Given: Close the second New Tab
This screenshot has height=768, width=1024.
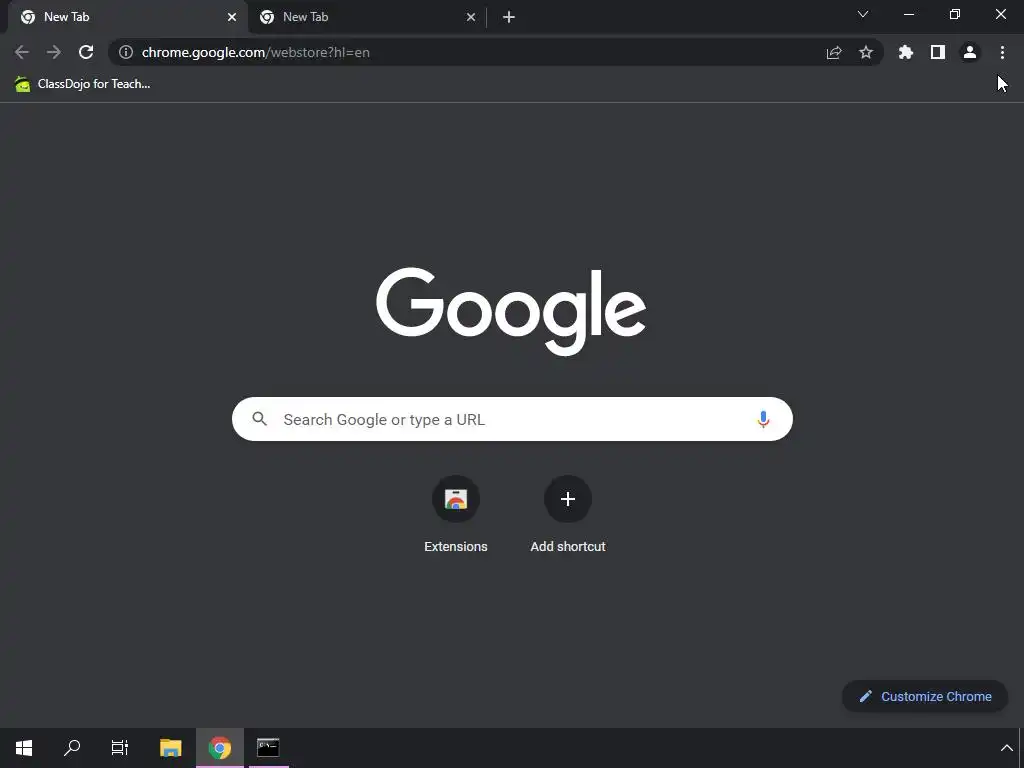Looking at the screenshot, I should 471,17.
